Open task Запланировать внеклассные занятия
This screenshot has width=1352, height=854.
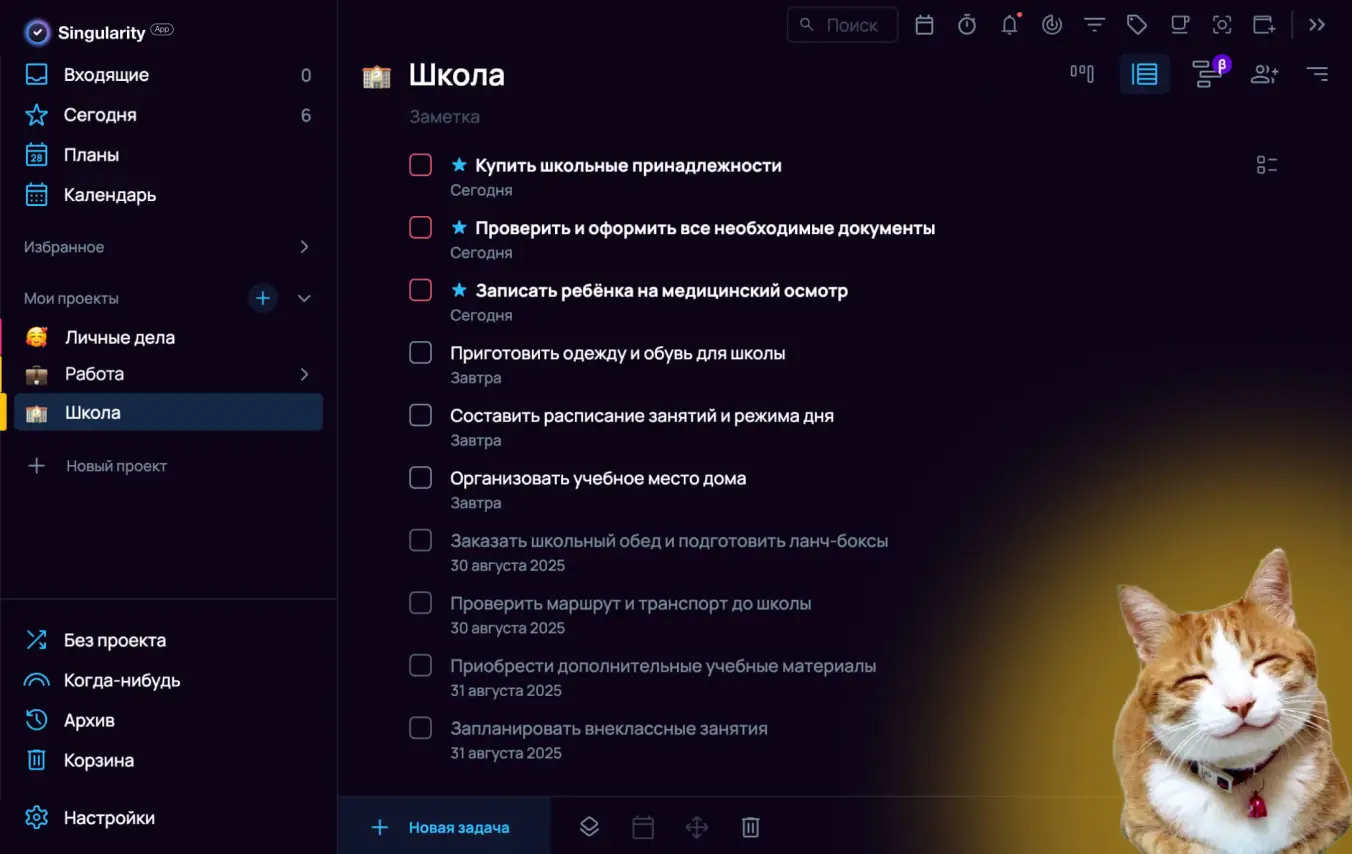click(609, 728)
